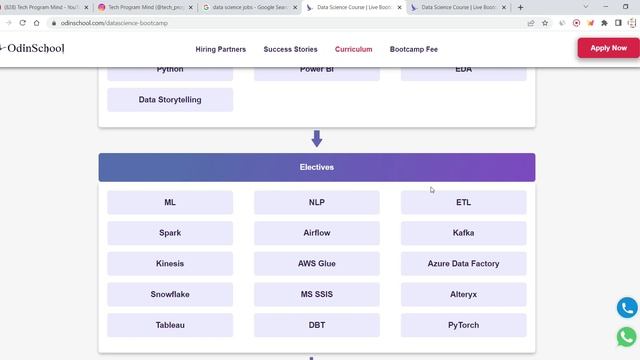The height and width of the screenshot is (360, 640).
Task: Open the orange extension icon in toolbar
Action: coord(590,23)
